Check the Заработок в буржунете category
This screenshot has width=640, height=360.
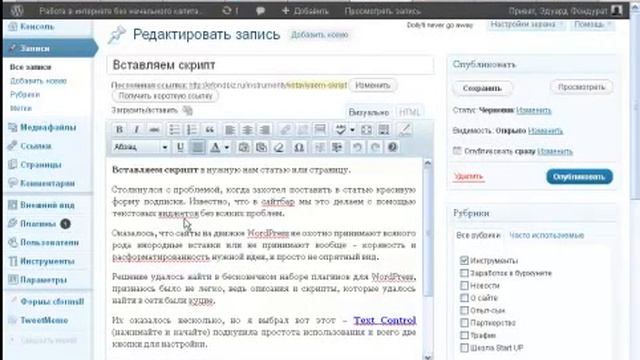(x=464, y=273)
